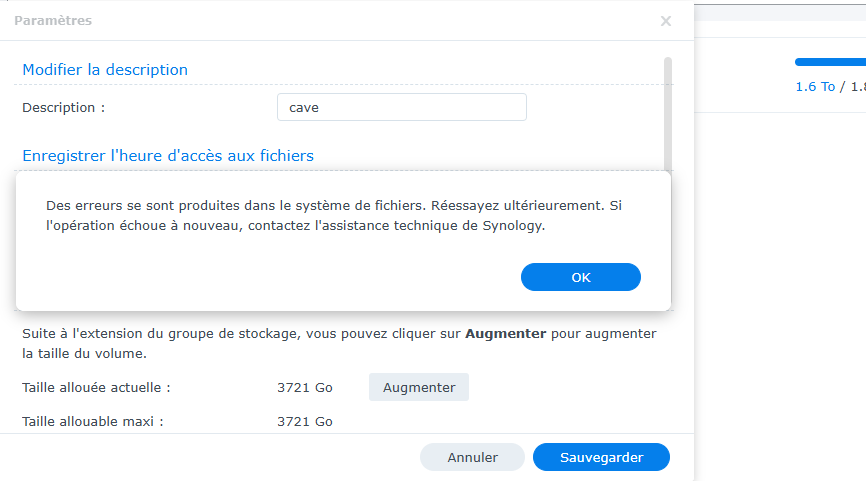Click the "1.6 To" used space text

[815, 87]
